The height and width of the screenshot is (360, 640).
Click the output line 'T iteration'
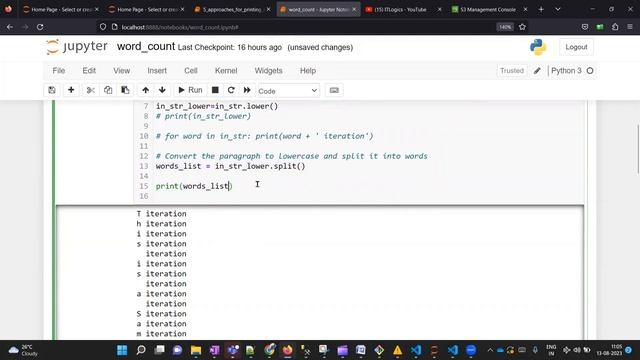click(161, 213)
